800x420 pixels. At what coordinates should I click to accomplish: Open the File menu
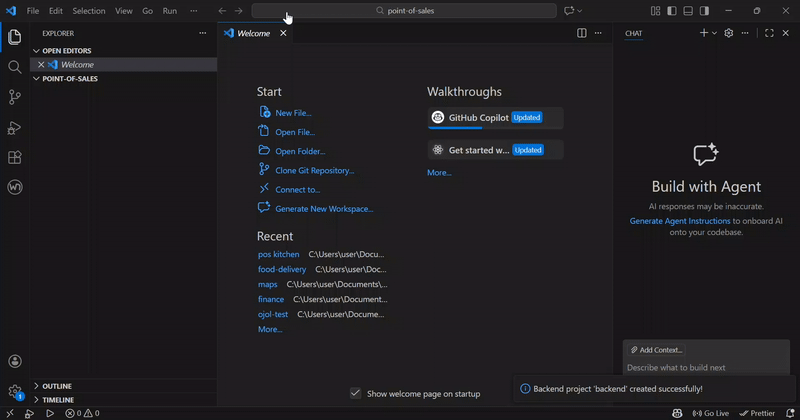tap(33, 11)
